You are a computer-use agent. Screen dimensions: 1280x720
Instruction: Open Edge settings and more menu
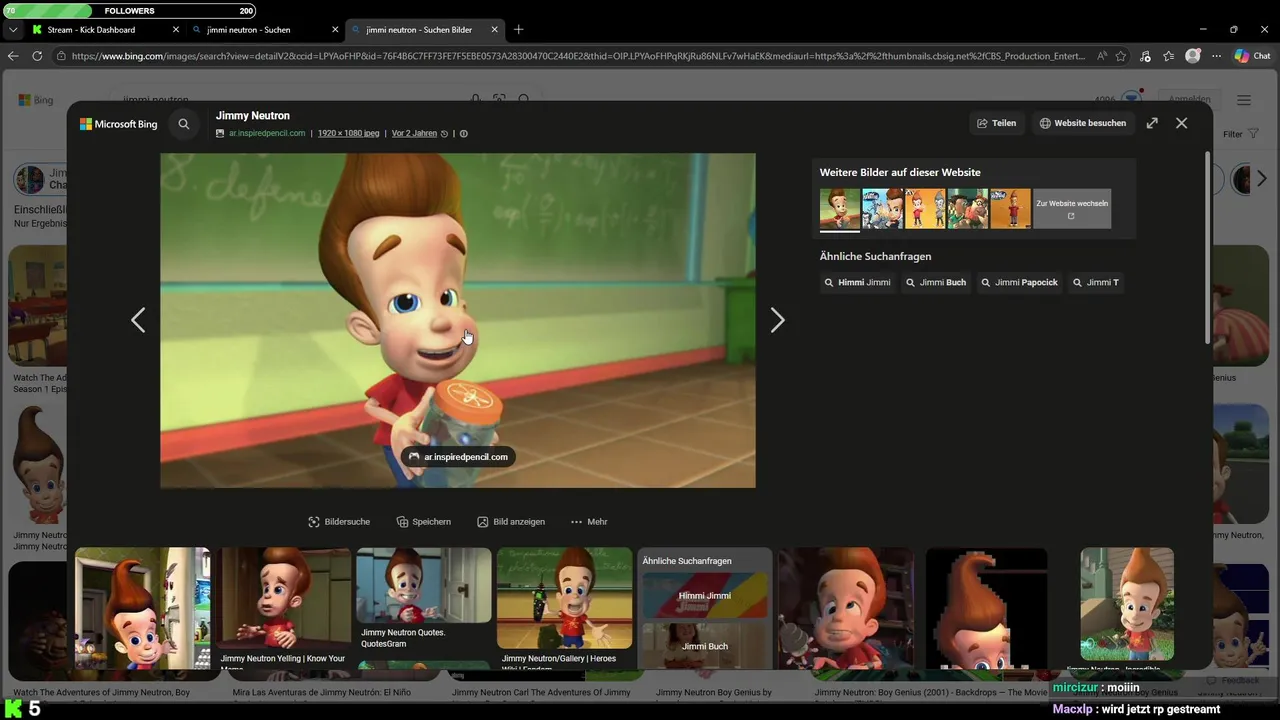point(1215,56)
